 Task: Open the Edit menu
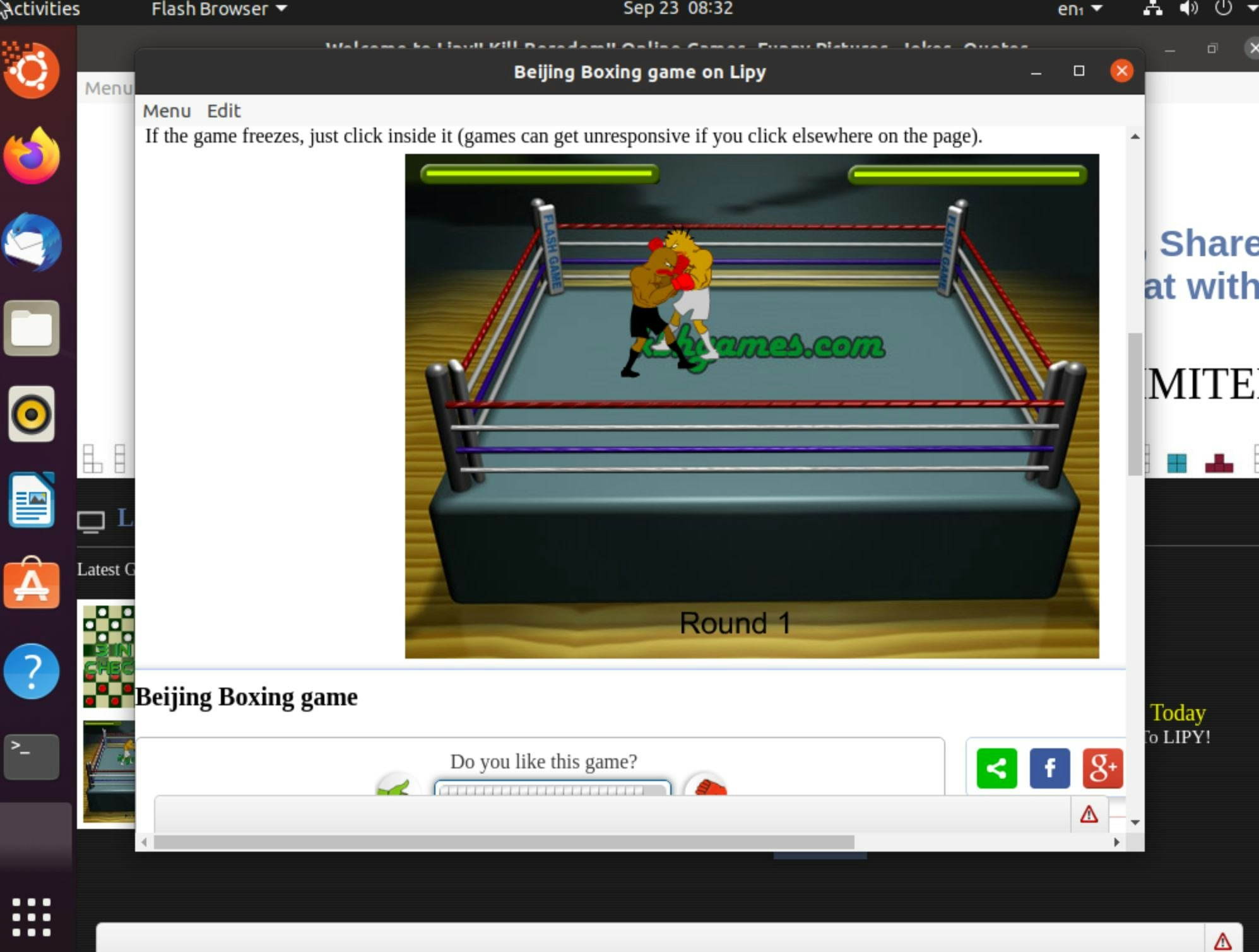(223, 111)
